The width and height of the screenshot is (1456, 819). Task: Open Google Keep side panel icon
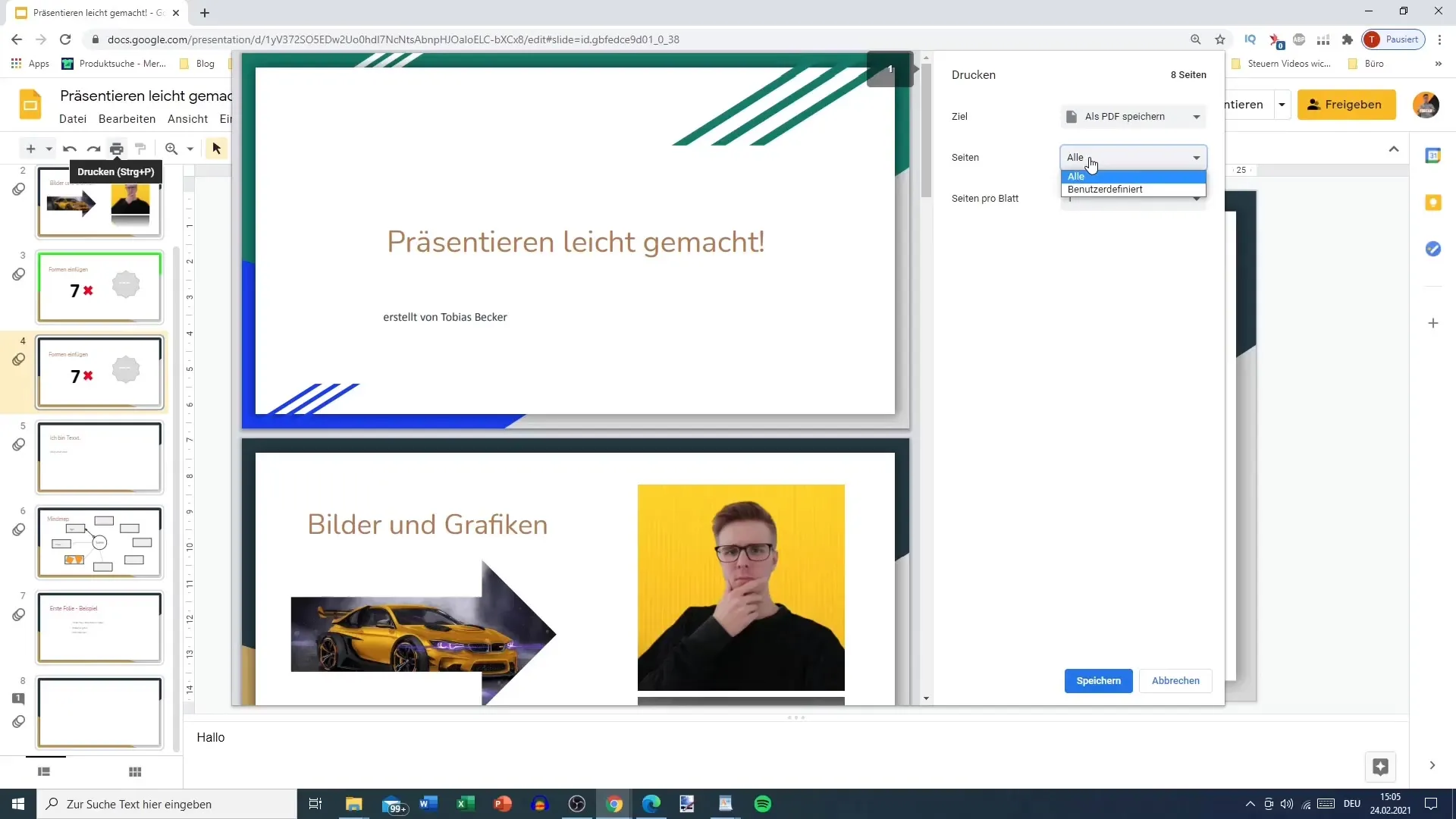(x=1432, y=202)
